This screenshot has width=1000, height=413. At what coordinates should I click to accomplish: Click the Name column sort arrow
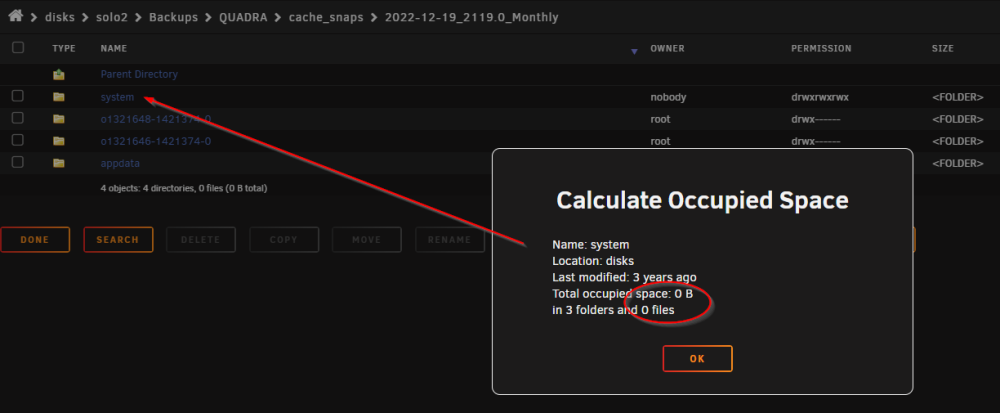pyautogui.click(x=634, y=52)
